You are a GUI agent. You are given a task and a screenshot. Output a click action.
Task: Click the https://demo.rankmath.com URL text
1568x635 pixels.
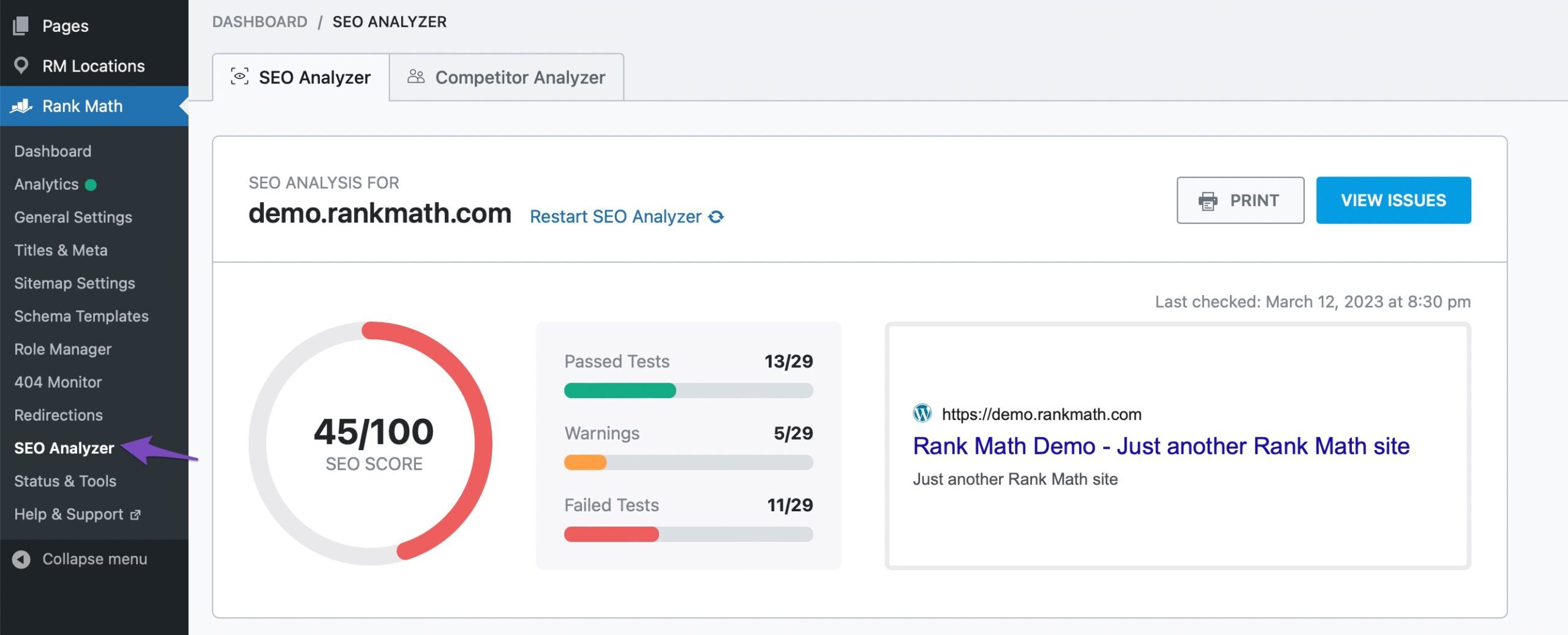pyautogui.click(x=1041, y=415)
